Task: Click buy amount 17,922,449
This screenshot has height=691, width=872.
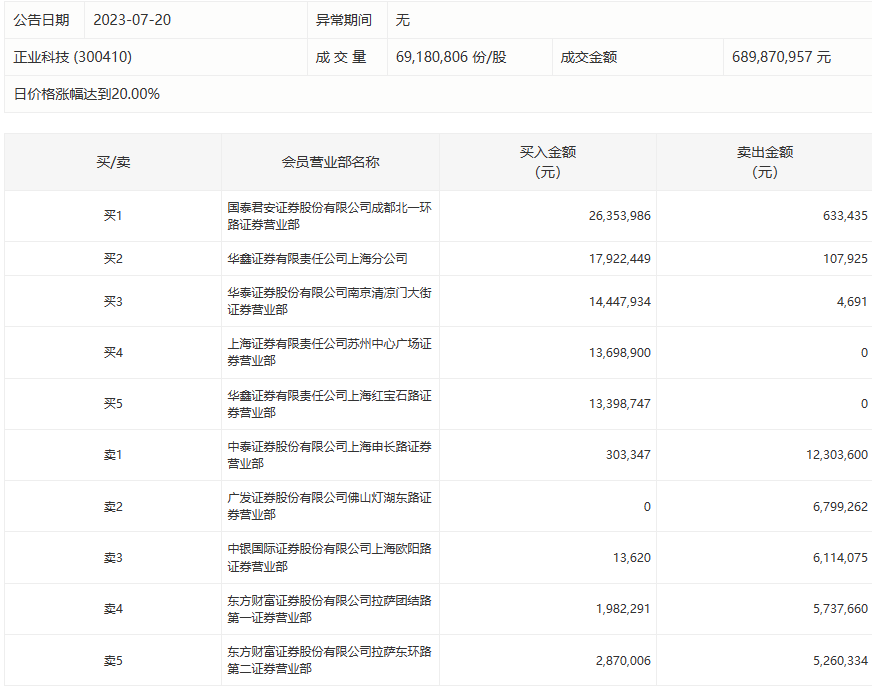Action: click(x=620, y=258)
